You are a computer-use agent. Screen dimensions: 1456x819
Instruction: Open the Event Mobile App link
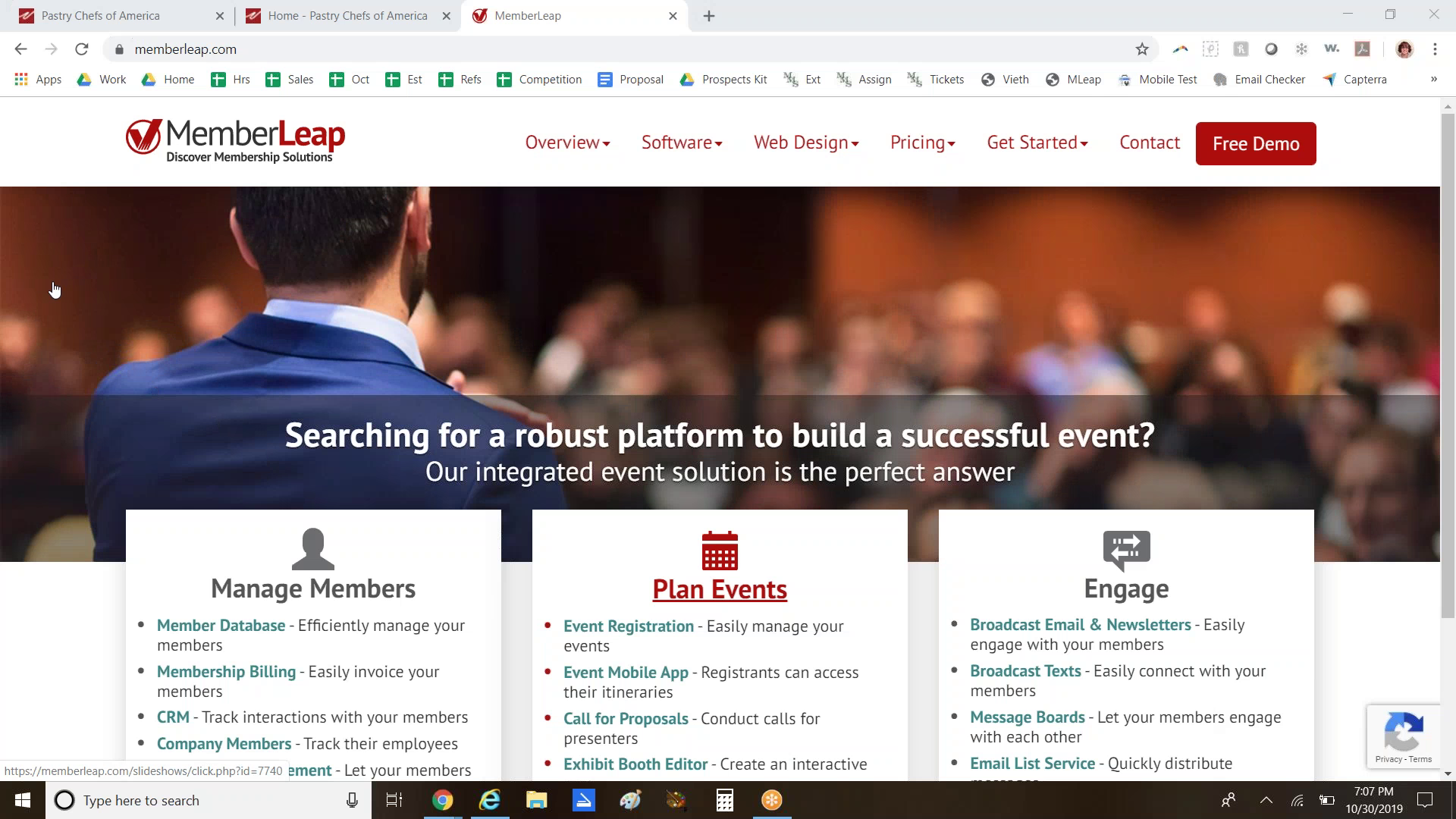(x=626, y=673)
